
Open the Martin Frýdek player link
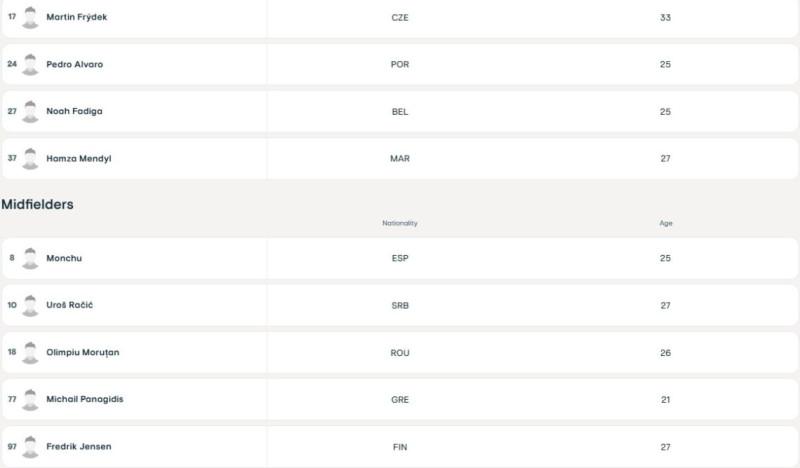tap(77, 17)
